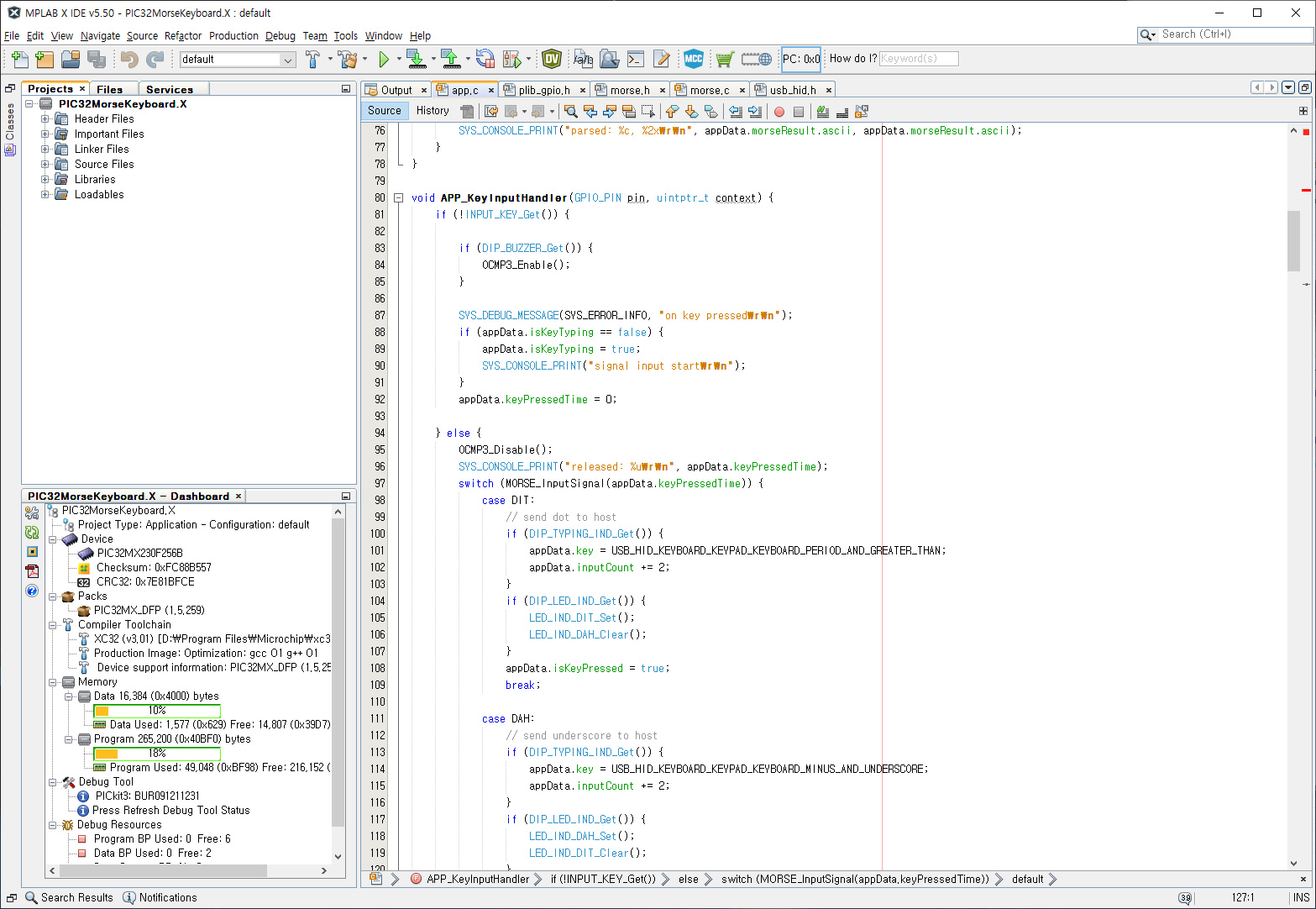Switch to the morse.c editor tab
Screen dimensions: 1316x909
pos(710,90)
